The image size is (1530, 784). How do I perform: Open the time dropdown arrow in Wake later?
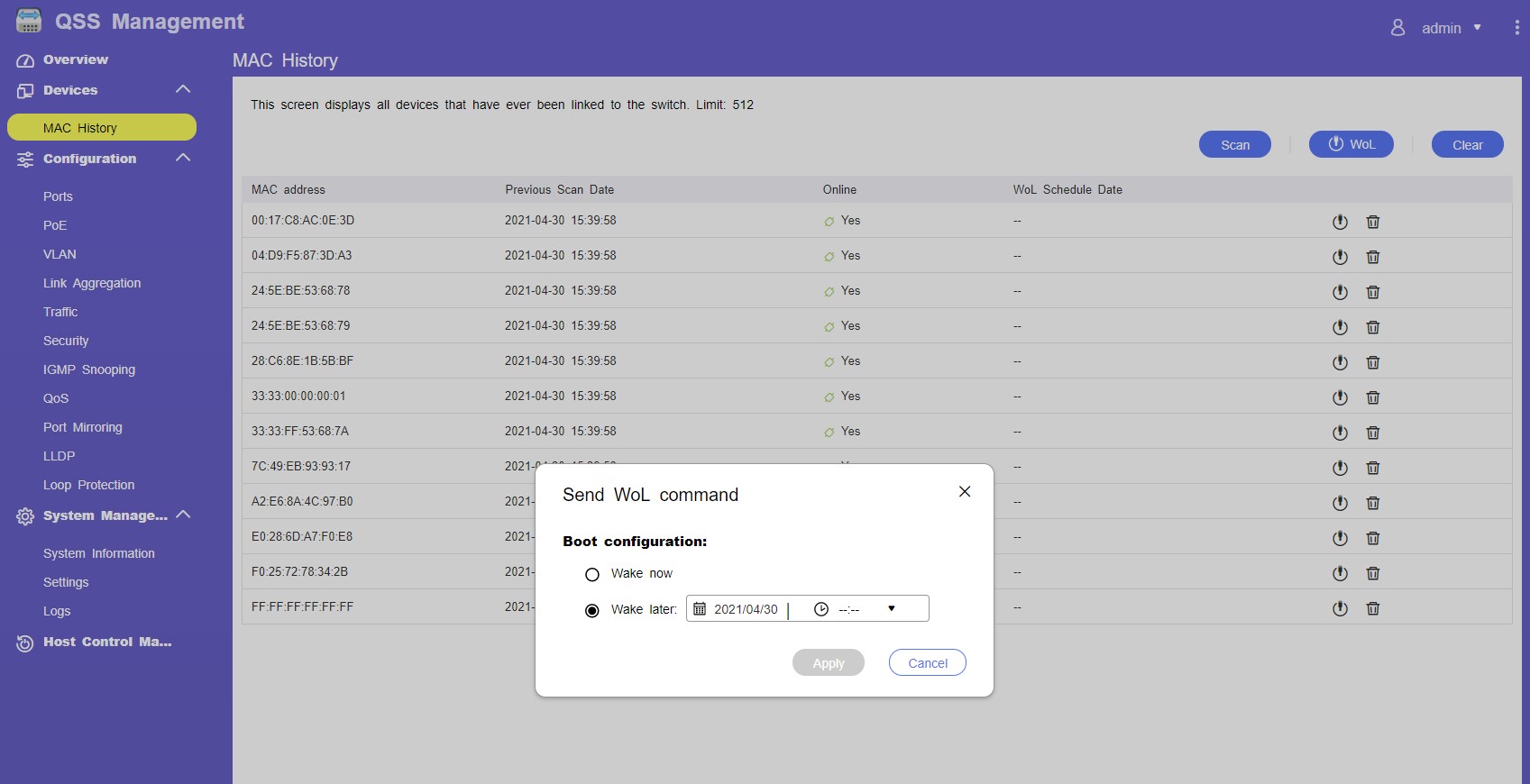[x=891, y=609]
